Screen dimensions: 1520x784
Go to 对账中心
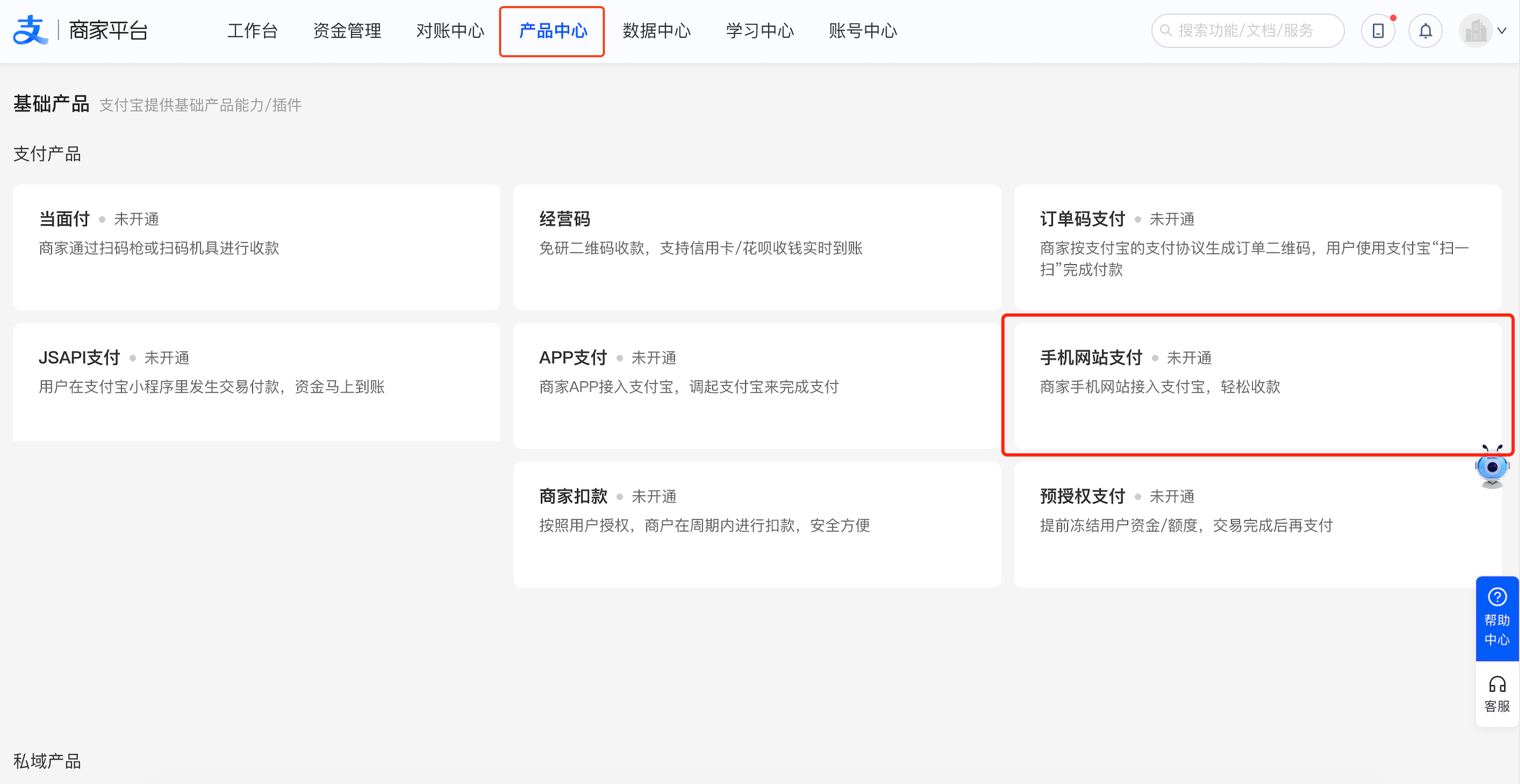click(450, 31)
